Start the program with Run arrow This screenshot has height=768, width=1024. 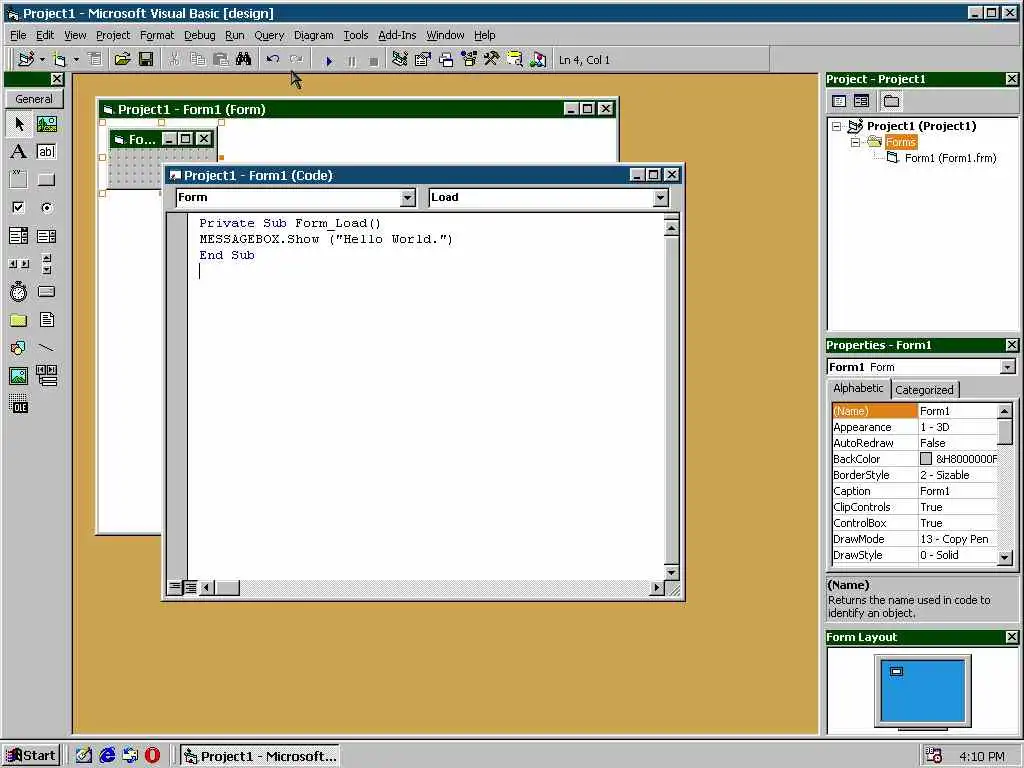328,61
